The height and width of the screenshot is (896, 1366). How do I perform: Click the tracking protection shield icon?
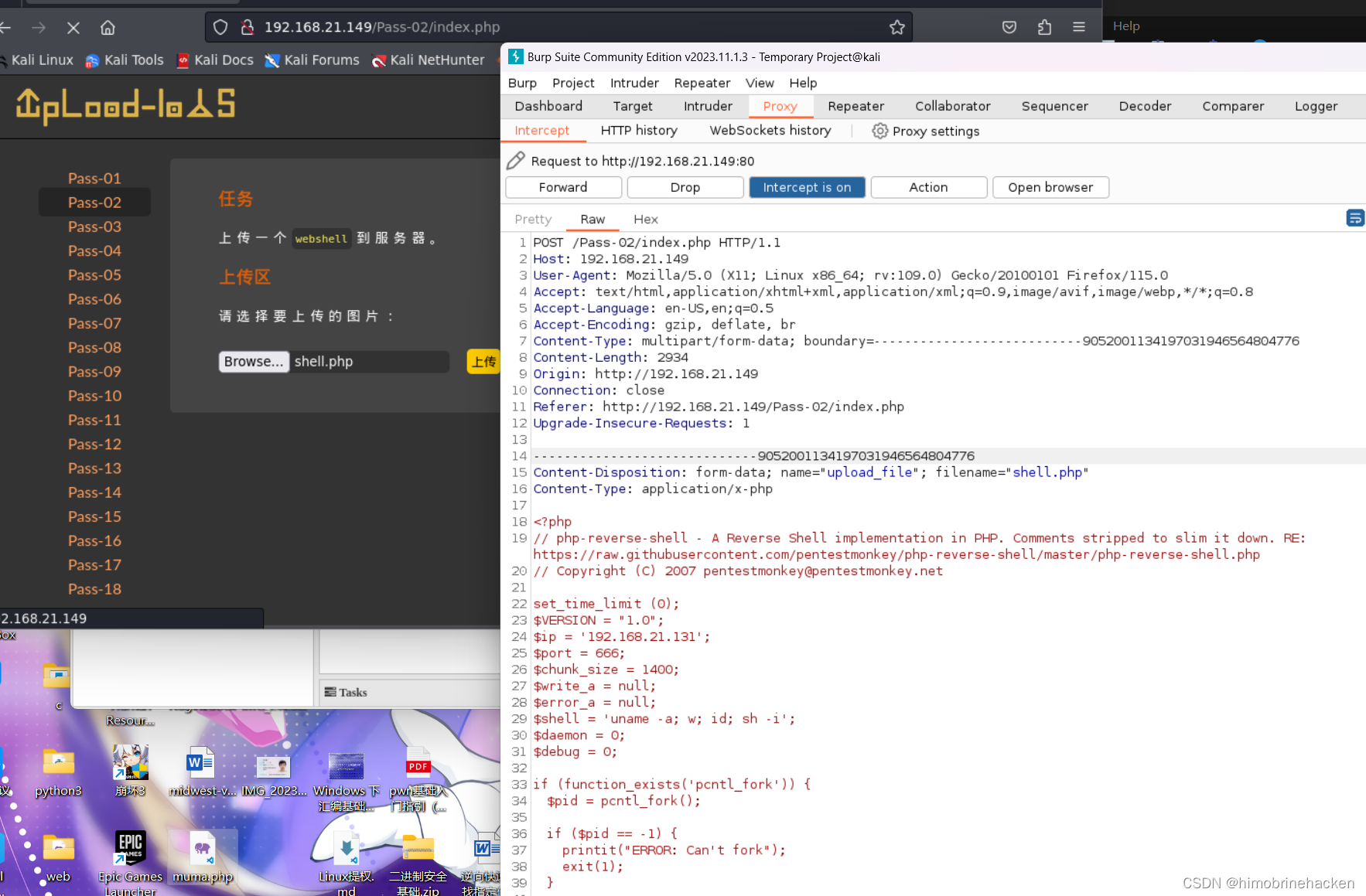220,26
